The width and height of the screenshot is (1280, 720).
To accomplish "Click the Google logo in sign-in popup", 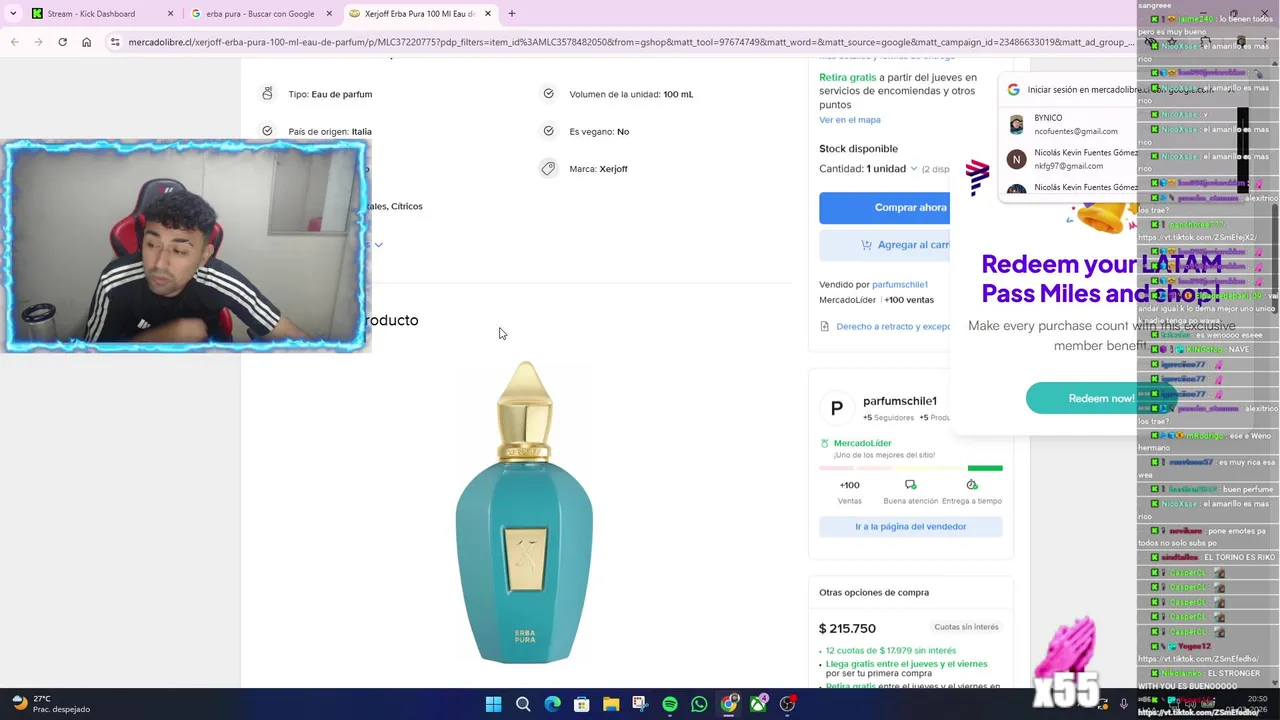I will pos(1013,90).
